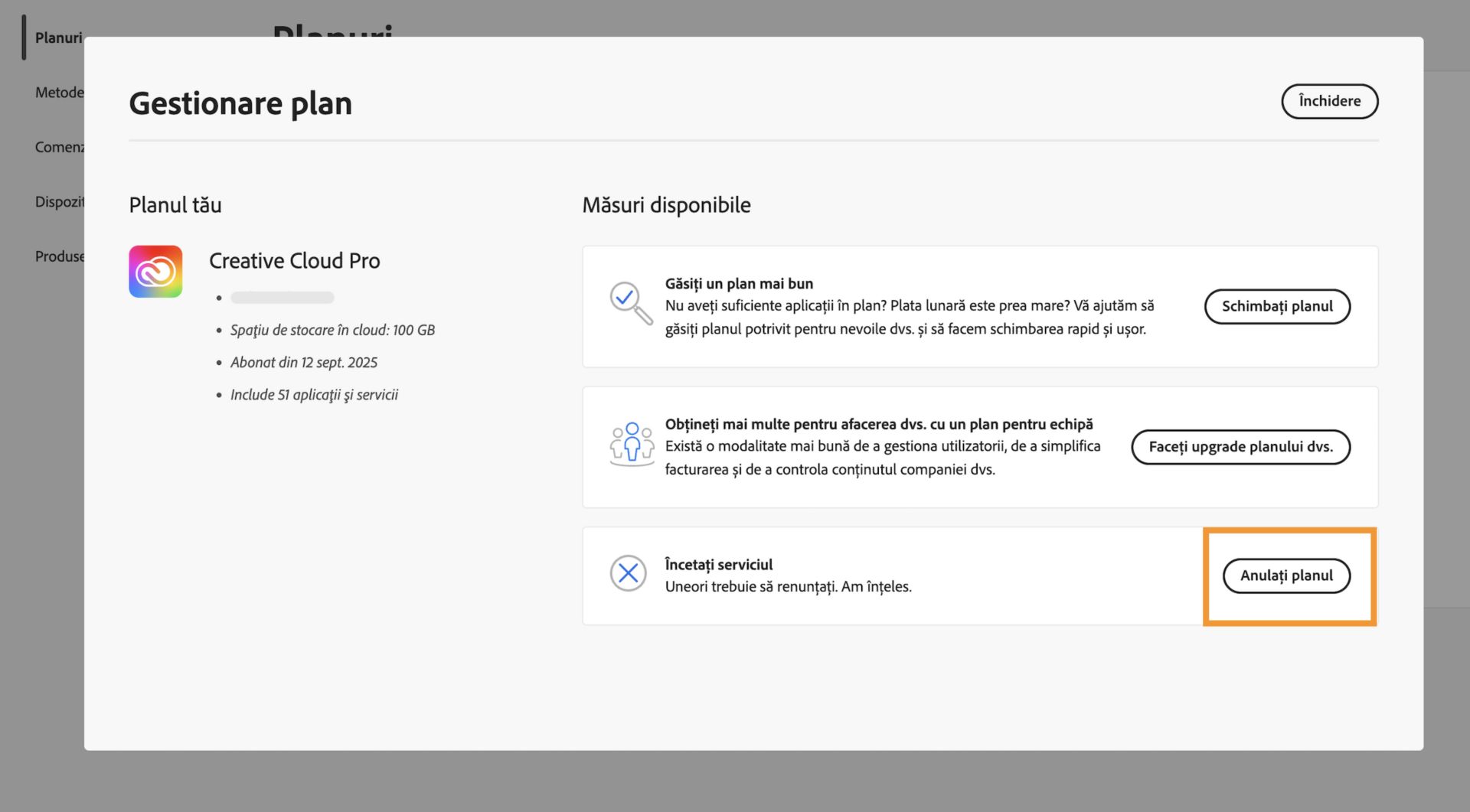Click the Încetați serviciul heading
1470x812 pixels.
click(x=718, y=564)
